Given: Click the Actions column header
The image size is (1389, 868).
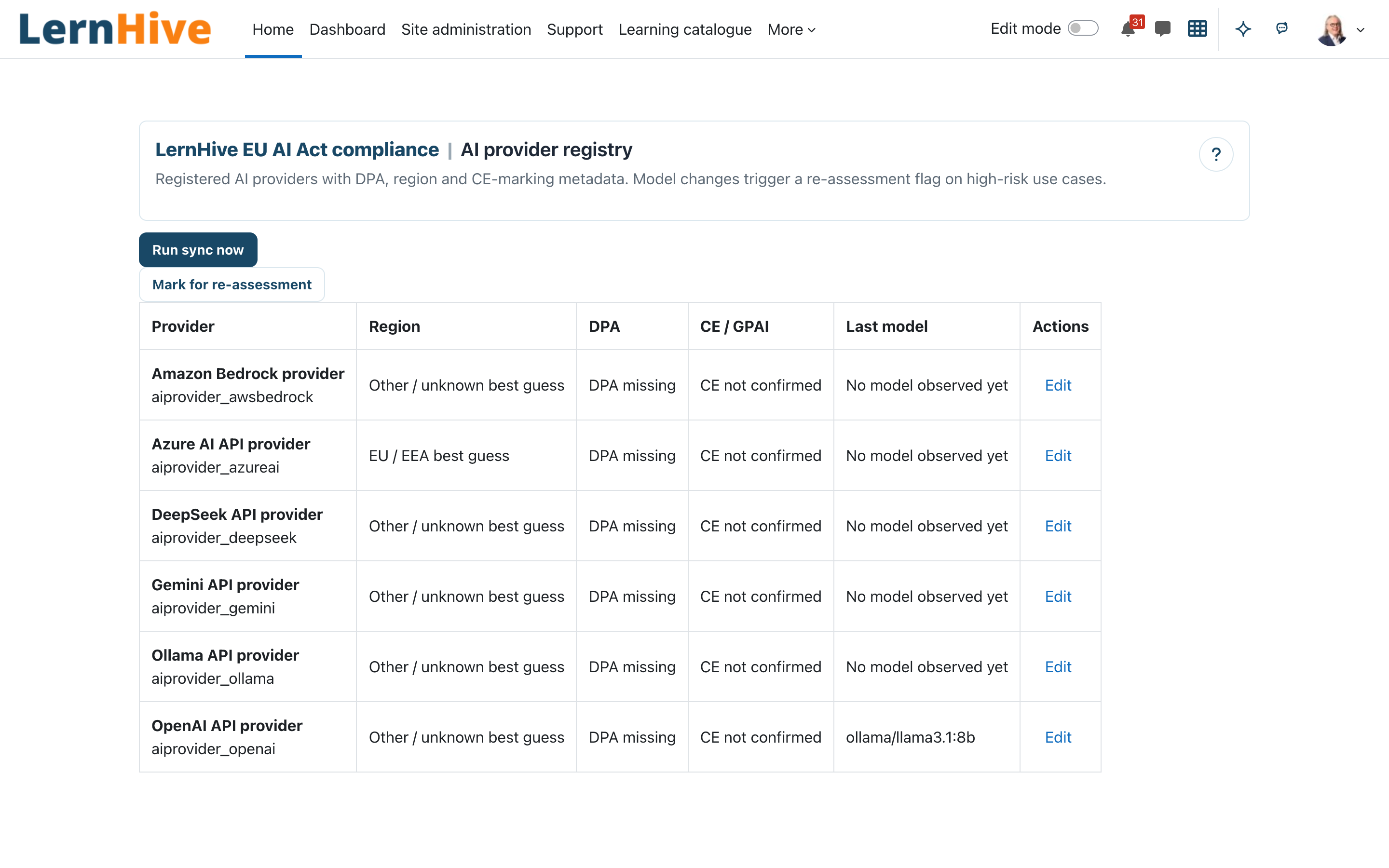Looking at the screenshot, I should point(1060,326).
